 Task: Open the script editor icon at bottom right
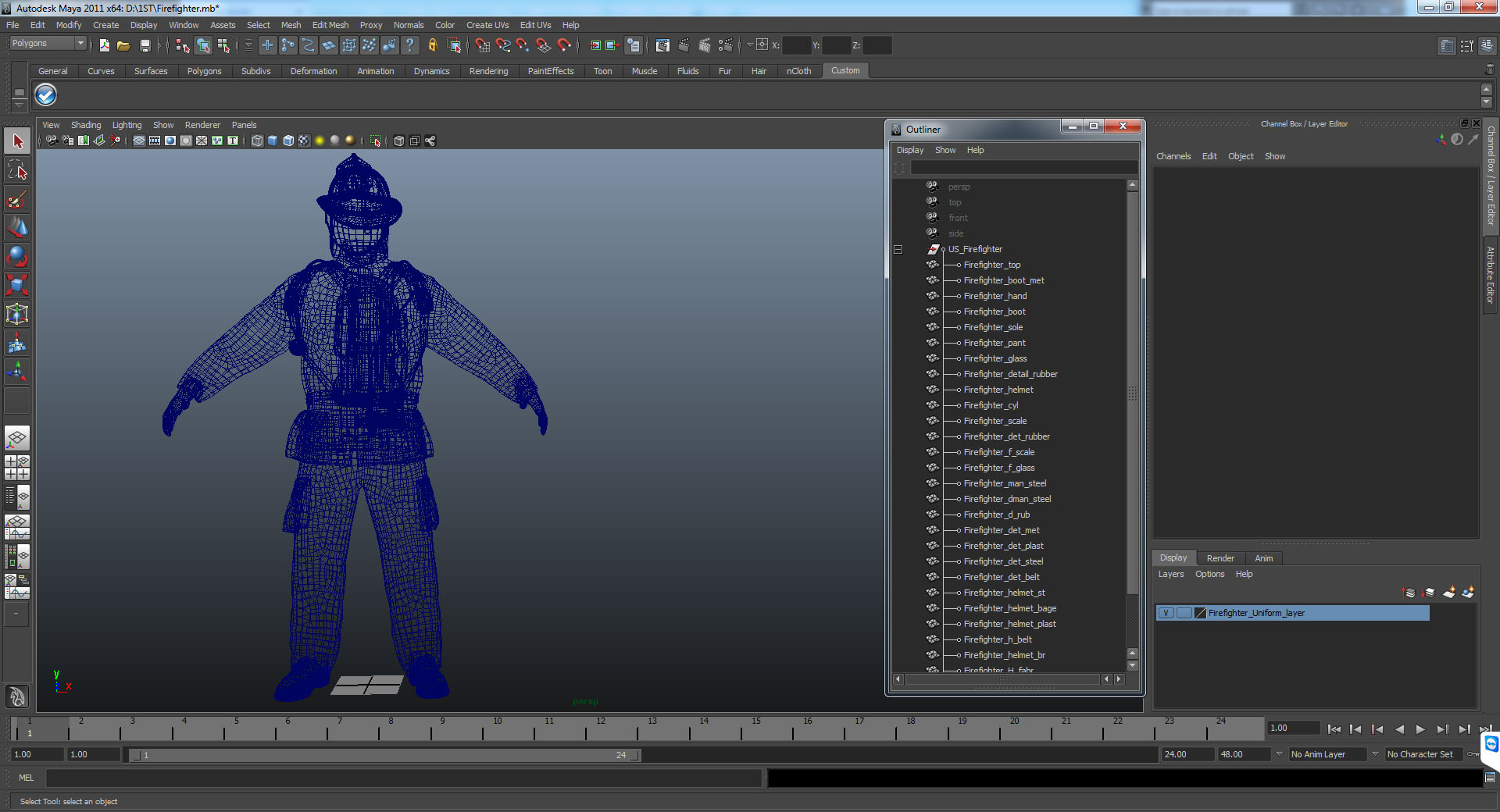pyautogui.click(x=1490, y=778)
